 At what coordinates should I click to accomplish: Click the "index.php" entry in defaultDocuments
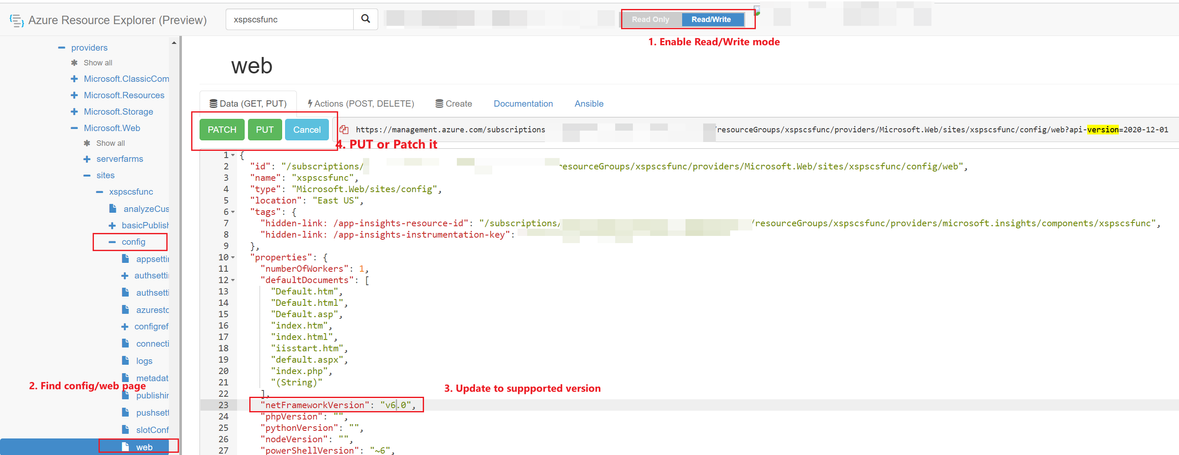(x=305, y=371)
